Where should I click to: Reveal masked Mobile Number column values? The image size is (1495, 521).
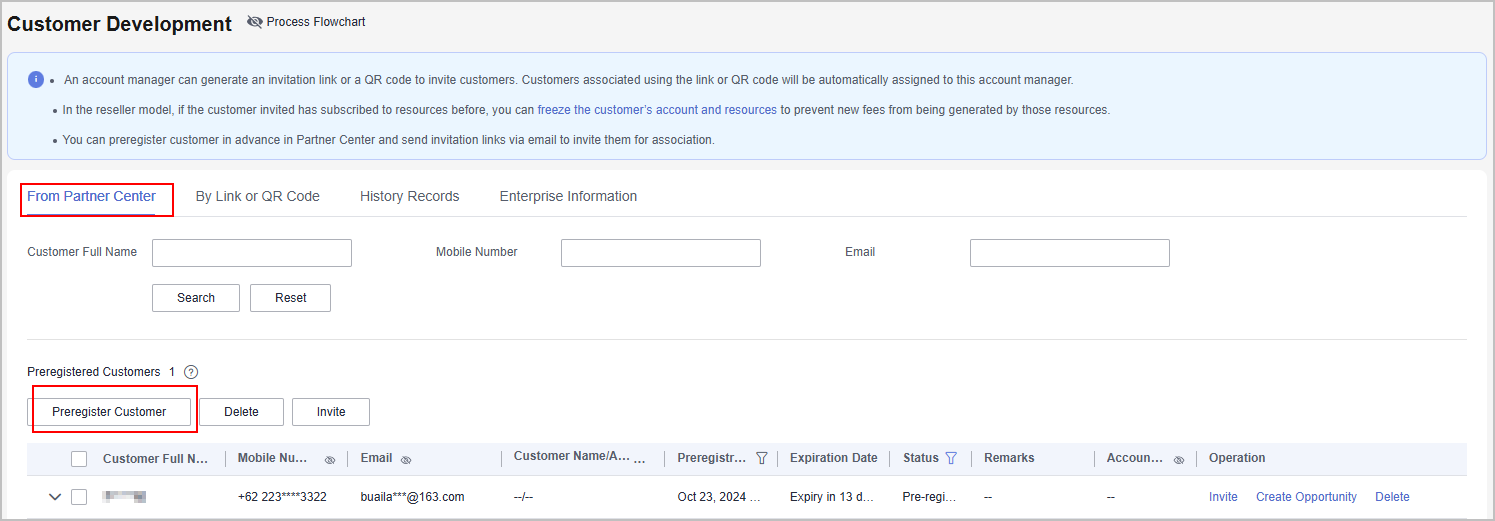point(330,460)
